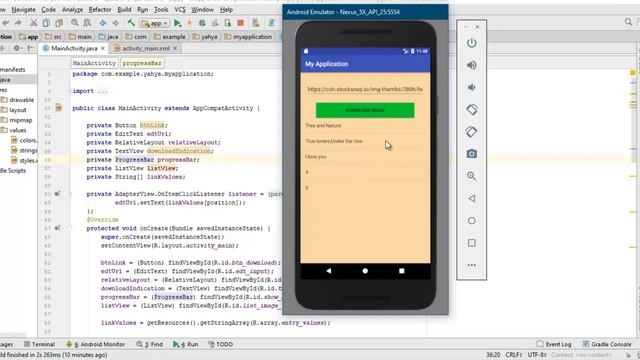
Task: Rotate the emulator left
Action: tap(471, 109)
